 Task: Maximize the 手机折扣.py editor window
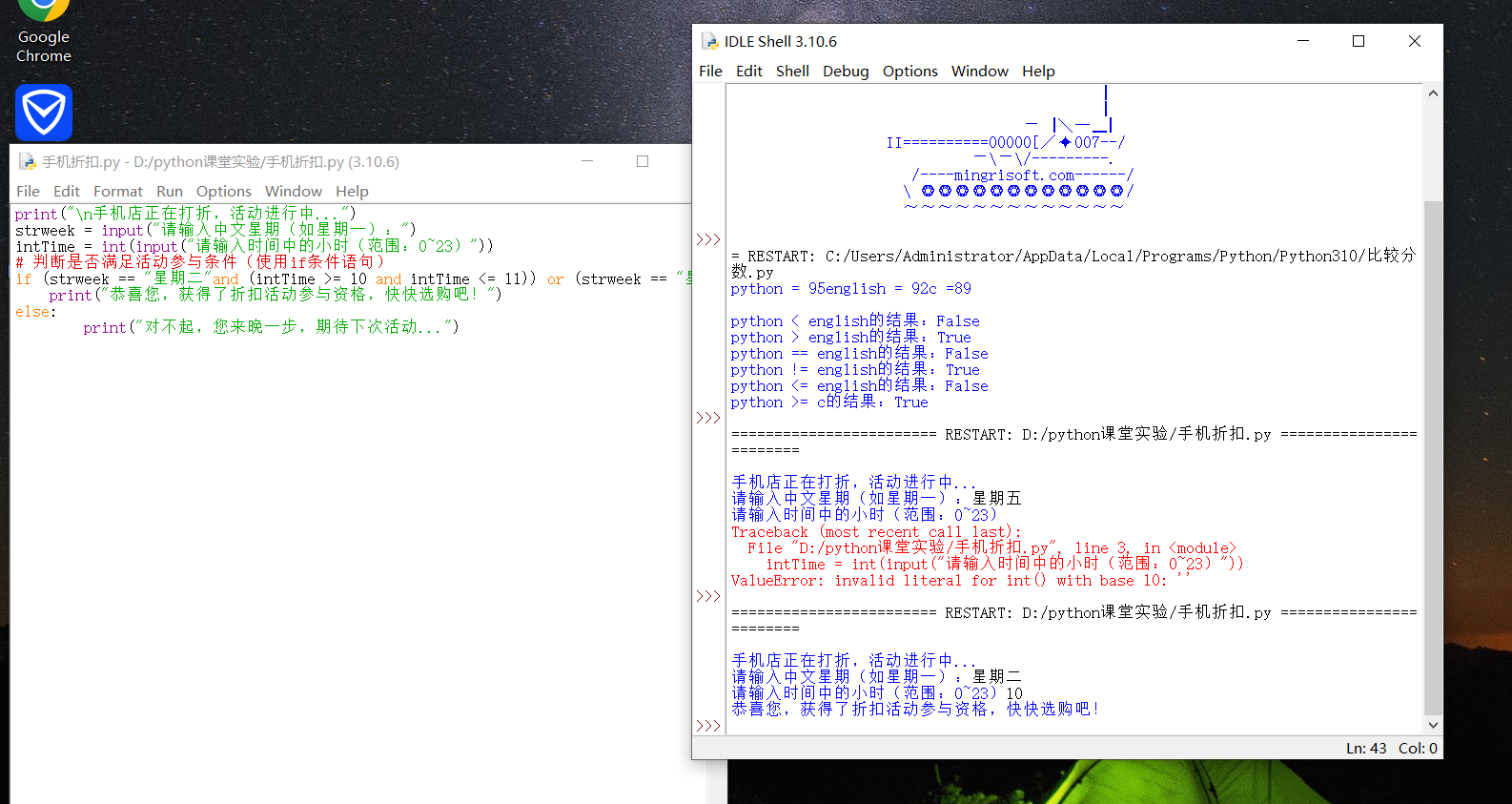(643, 161)
